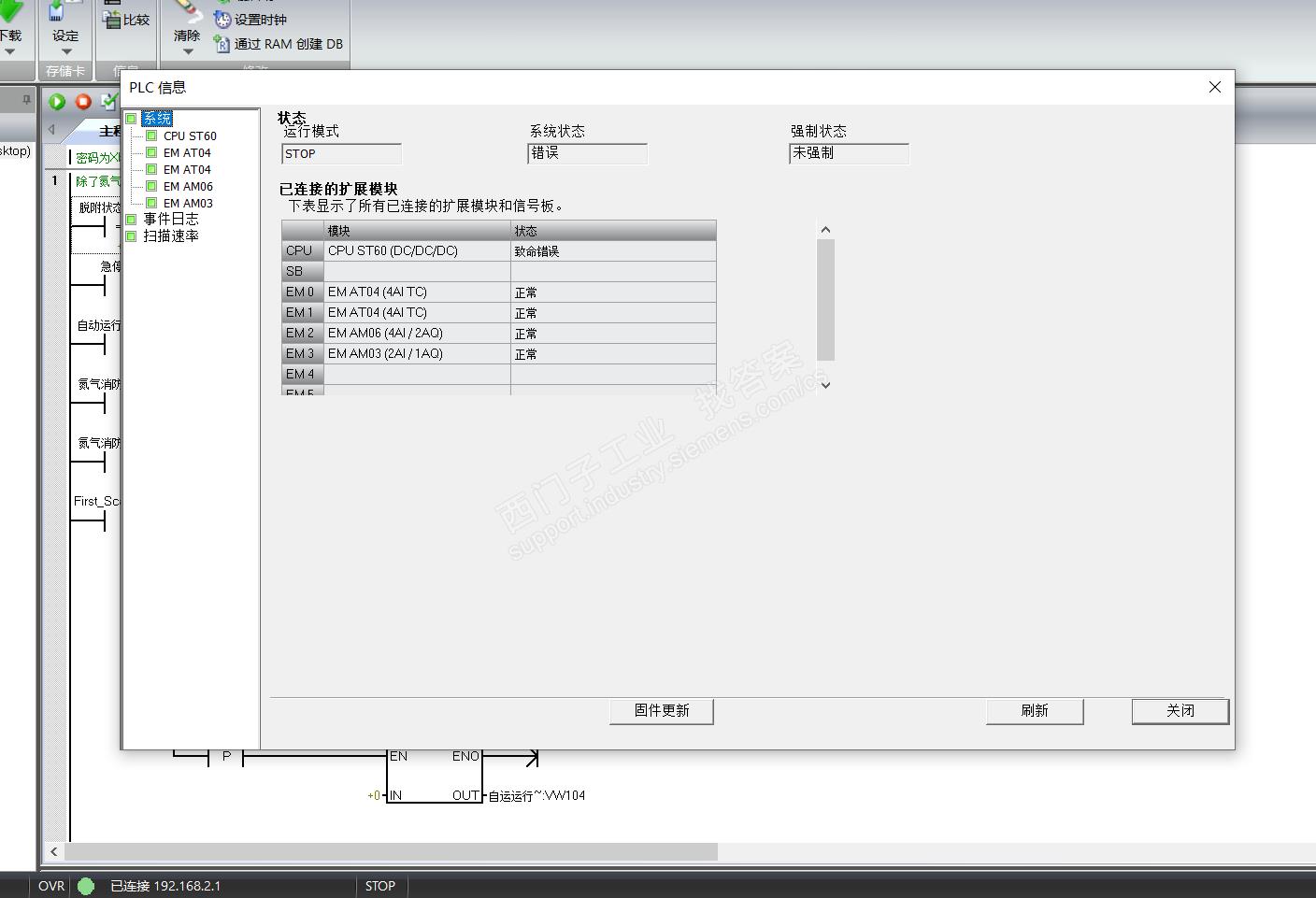Screen dimensions: 1316x898
Task: Click the 关闭 (close) button
Action: (1180, 711)
